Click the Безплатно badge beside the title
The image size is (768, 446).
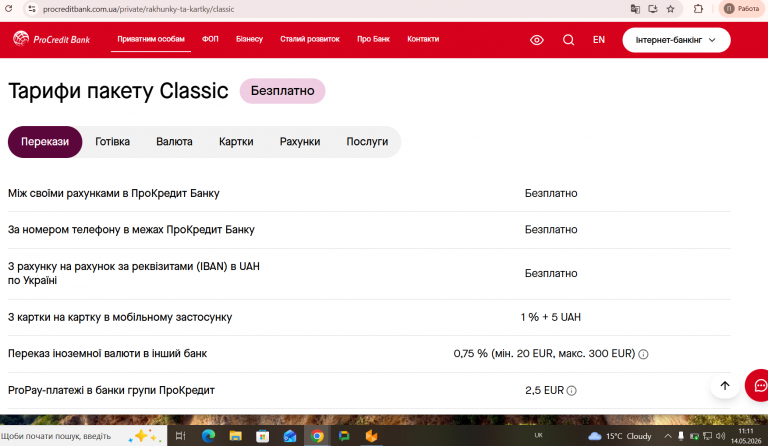[x=282, y=91]
